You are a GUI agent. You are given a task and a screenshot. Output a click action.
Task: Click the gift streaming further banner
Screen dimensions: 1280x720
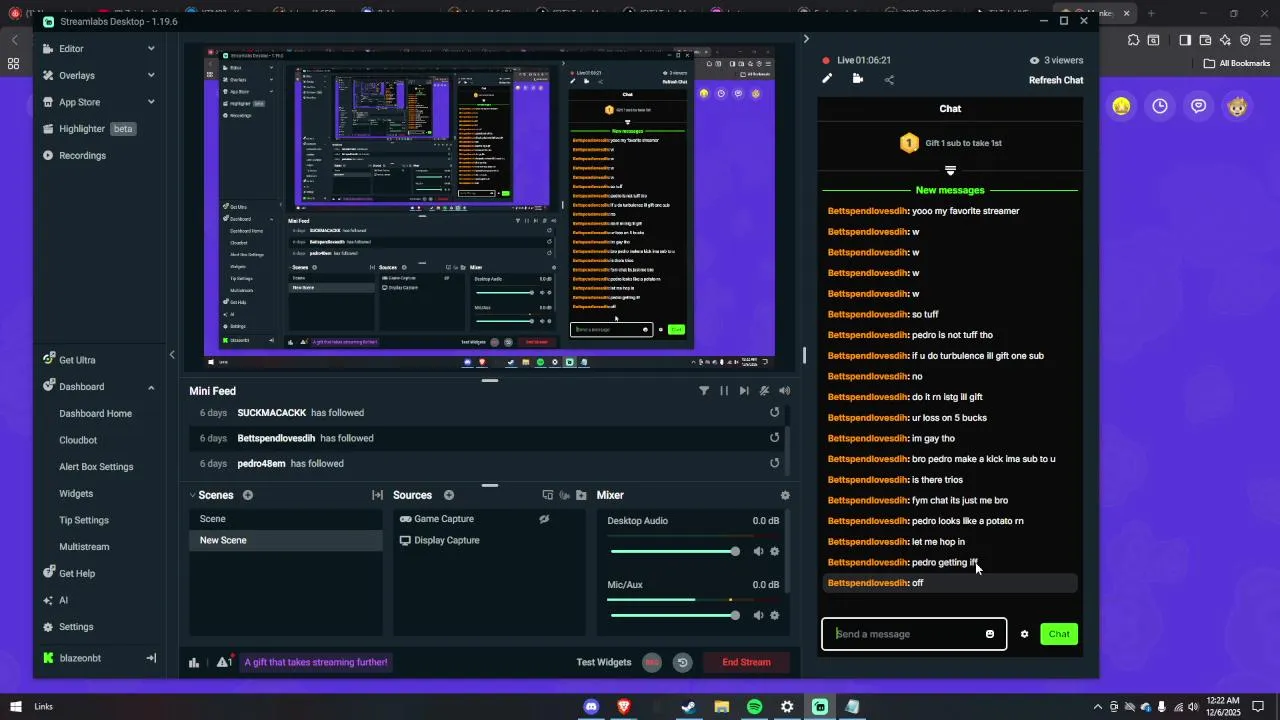316,662
